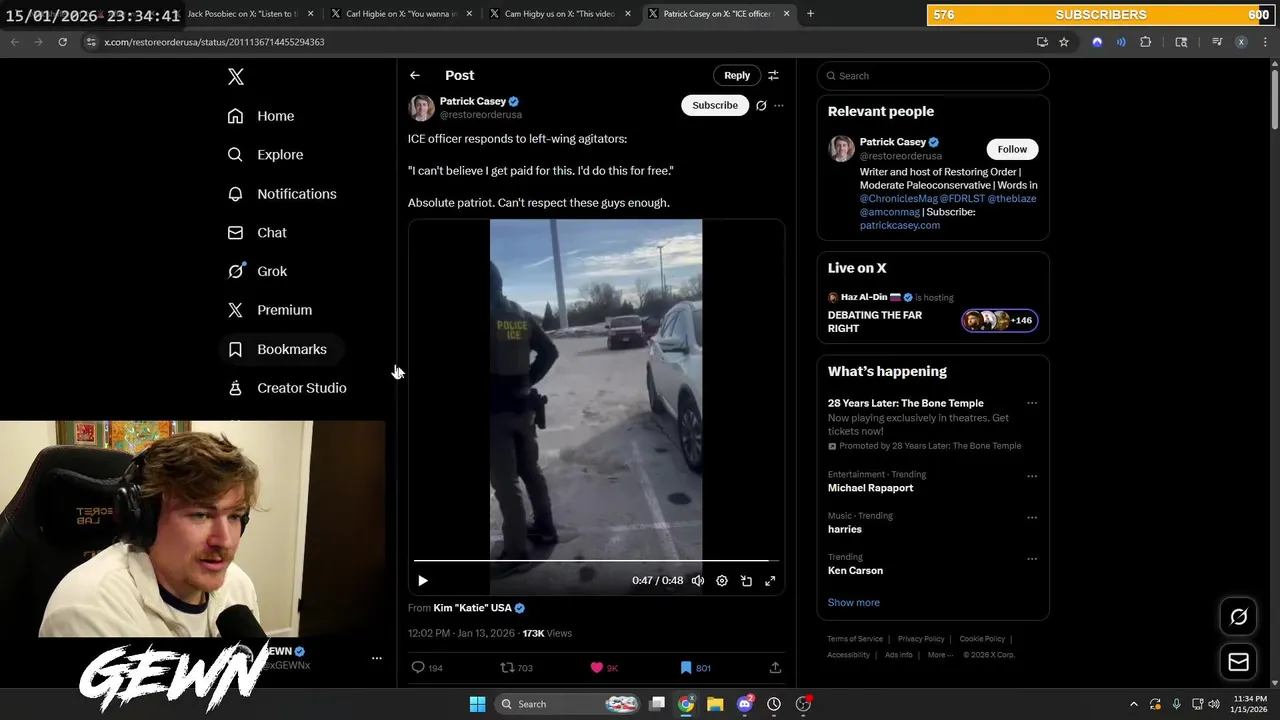Viewport: 1280px width, 720px height.
Task: Open the Ken Carson trending topic
Action: click(855, 571)
